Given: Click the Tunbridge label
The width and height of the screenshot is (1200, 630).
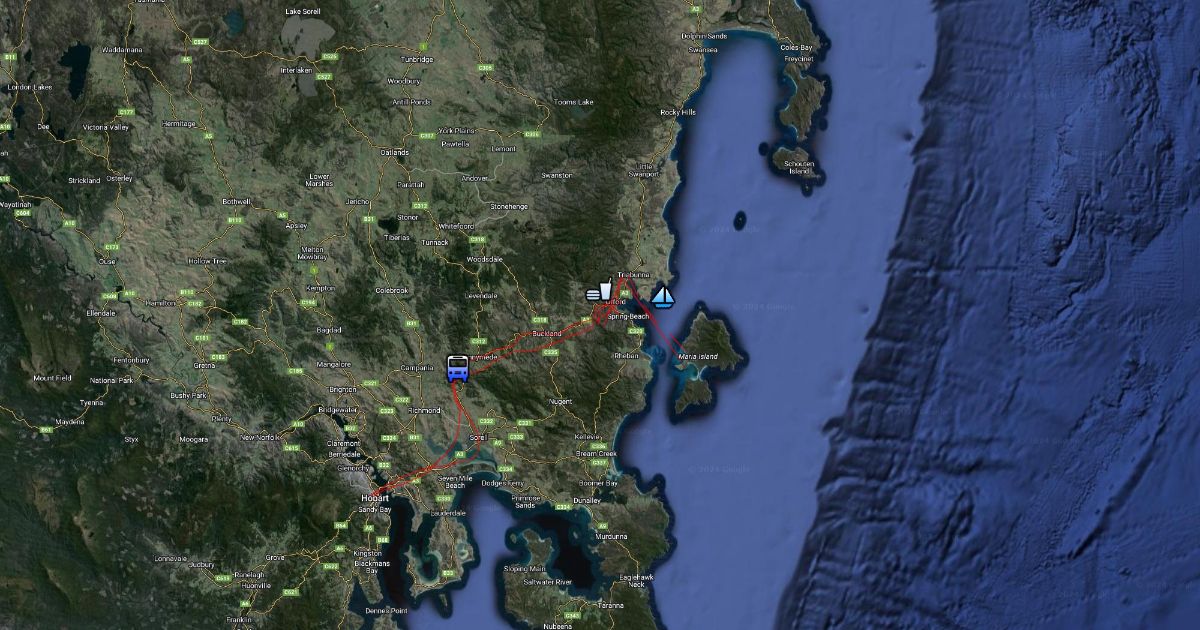Looking at the screenshot, I should tap(418, 59).
